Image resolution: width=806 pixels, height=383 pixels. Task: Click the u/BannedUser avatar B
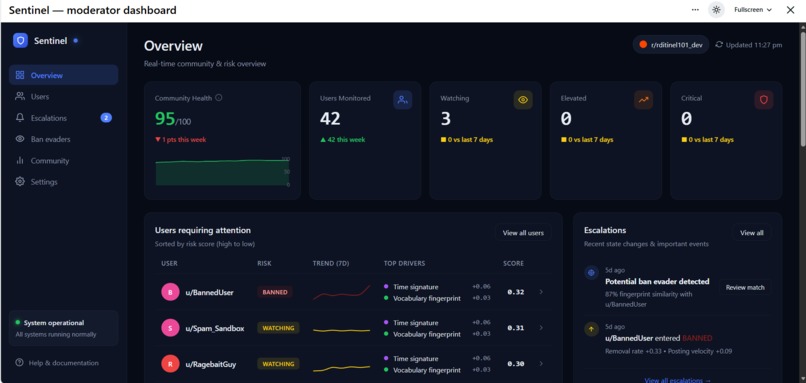[x=170, y=292]
